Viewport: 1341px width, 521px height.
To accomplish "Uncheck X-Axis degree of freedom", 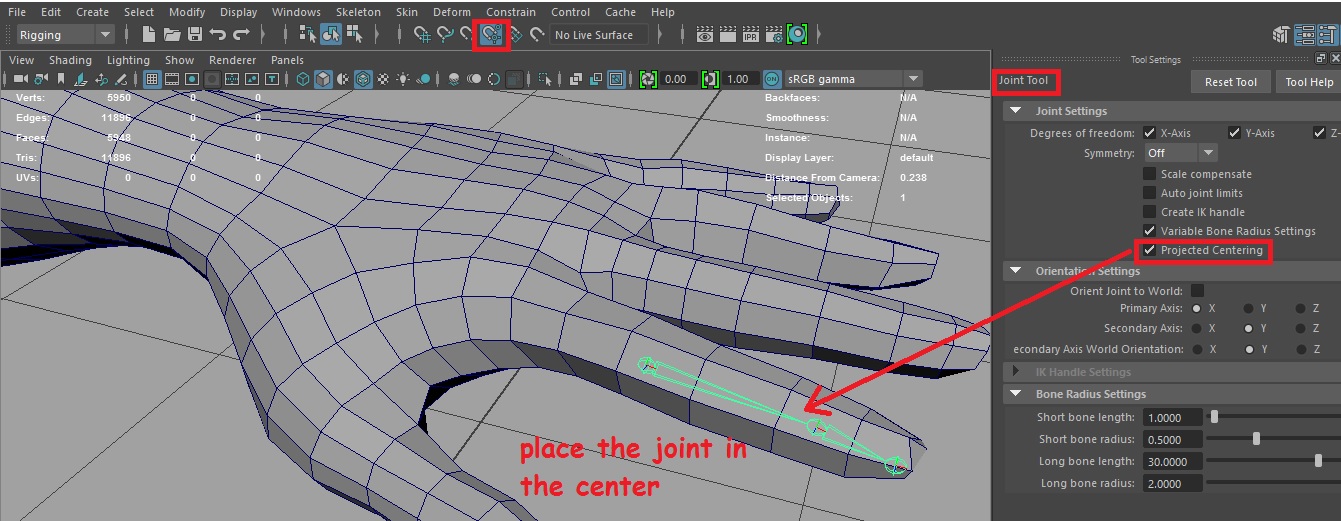I will coord(1149,133).
